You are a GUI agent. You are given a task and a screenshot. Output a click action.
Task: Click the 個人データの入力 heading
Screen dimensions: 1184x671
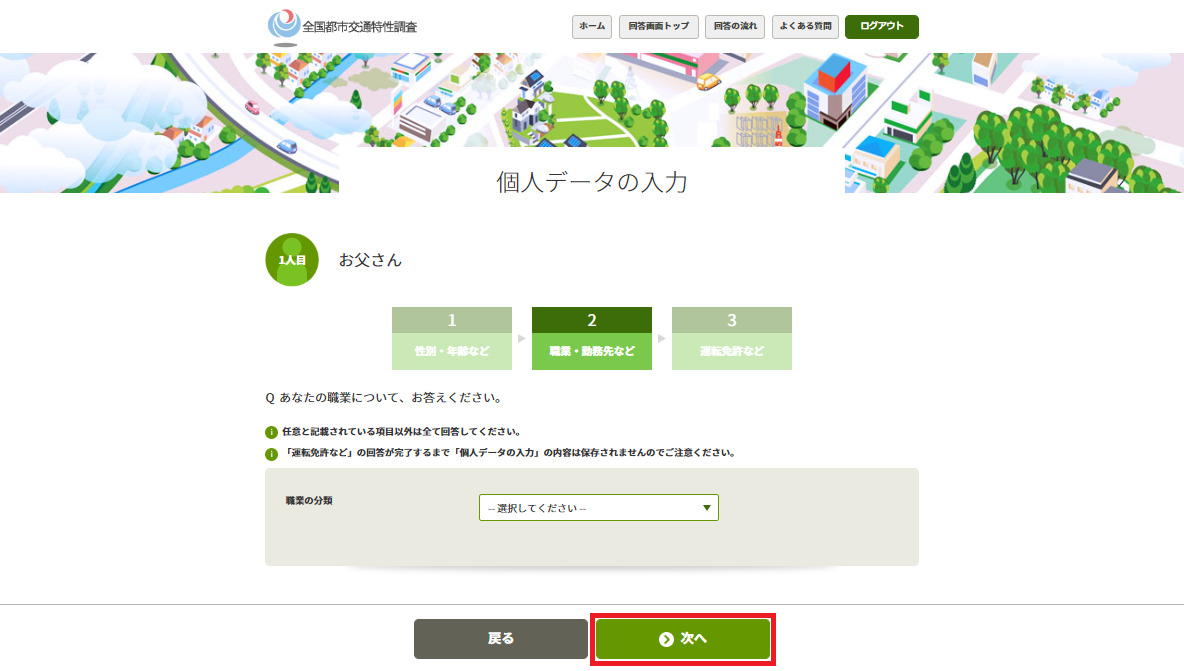click(592, 182)
